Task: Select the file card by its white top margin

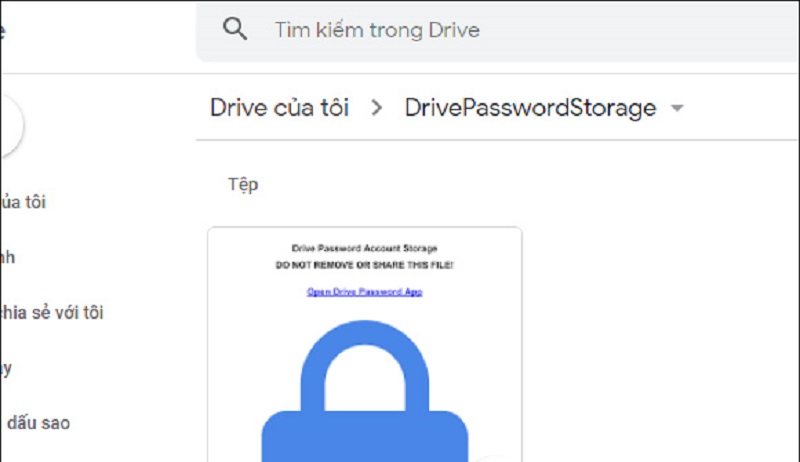Action: coord(364,235)
